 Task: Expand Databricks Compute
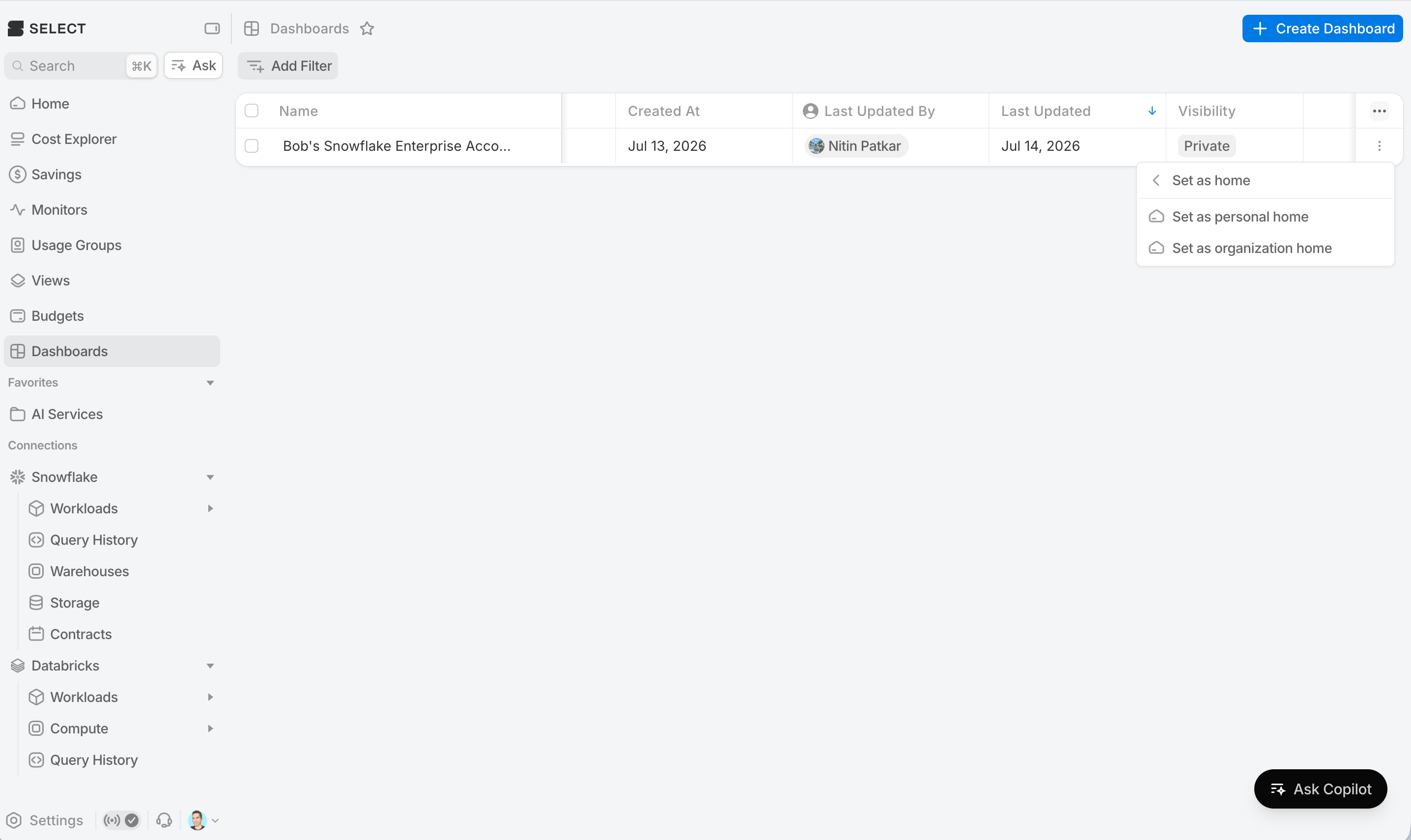coord(210,729)
